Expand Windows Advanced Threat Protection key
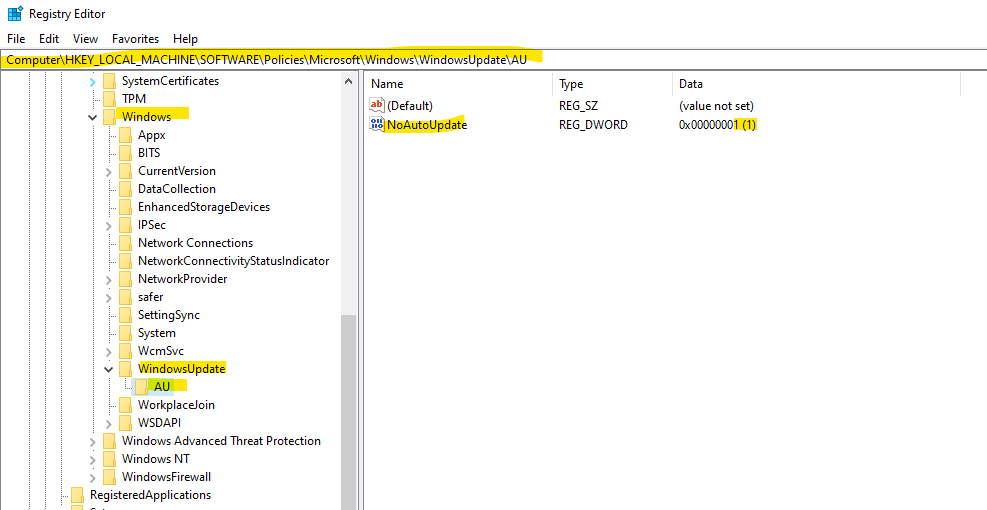Viewport: 987px width, 510px height. [93, 441]
